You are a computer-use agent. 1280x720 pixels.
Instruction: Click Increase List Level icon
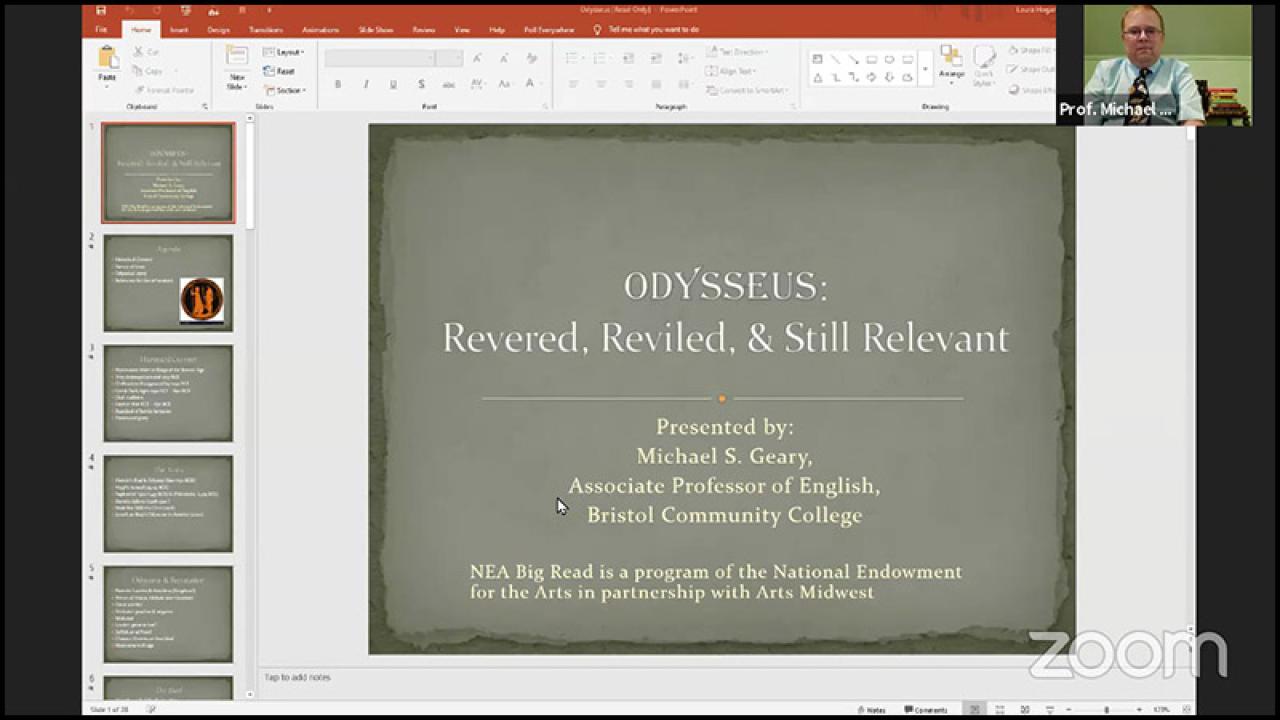656,58
